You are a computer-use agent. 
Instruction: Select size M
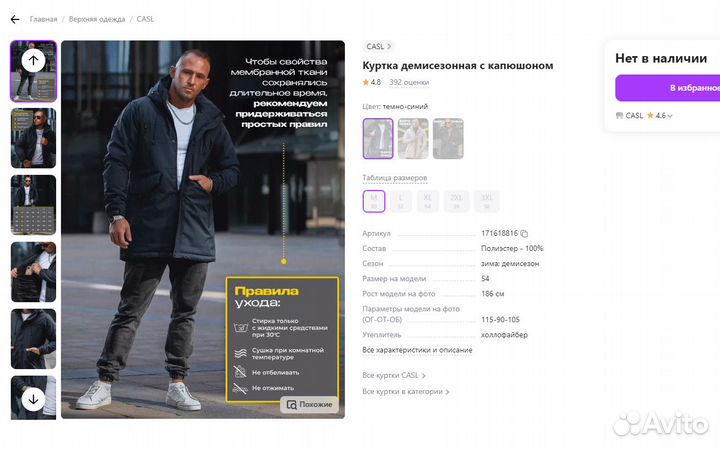pyautogui.click(x=374, y=201)
